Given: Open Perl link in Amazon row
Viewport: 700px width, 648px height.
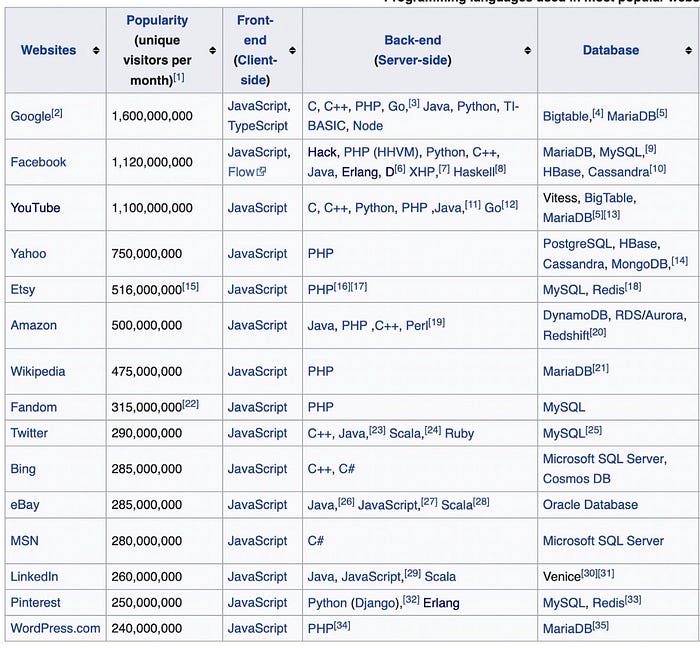Looking at the screenshot, I should pyautogui.click(x=417, y=326).
